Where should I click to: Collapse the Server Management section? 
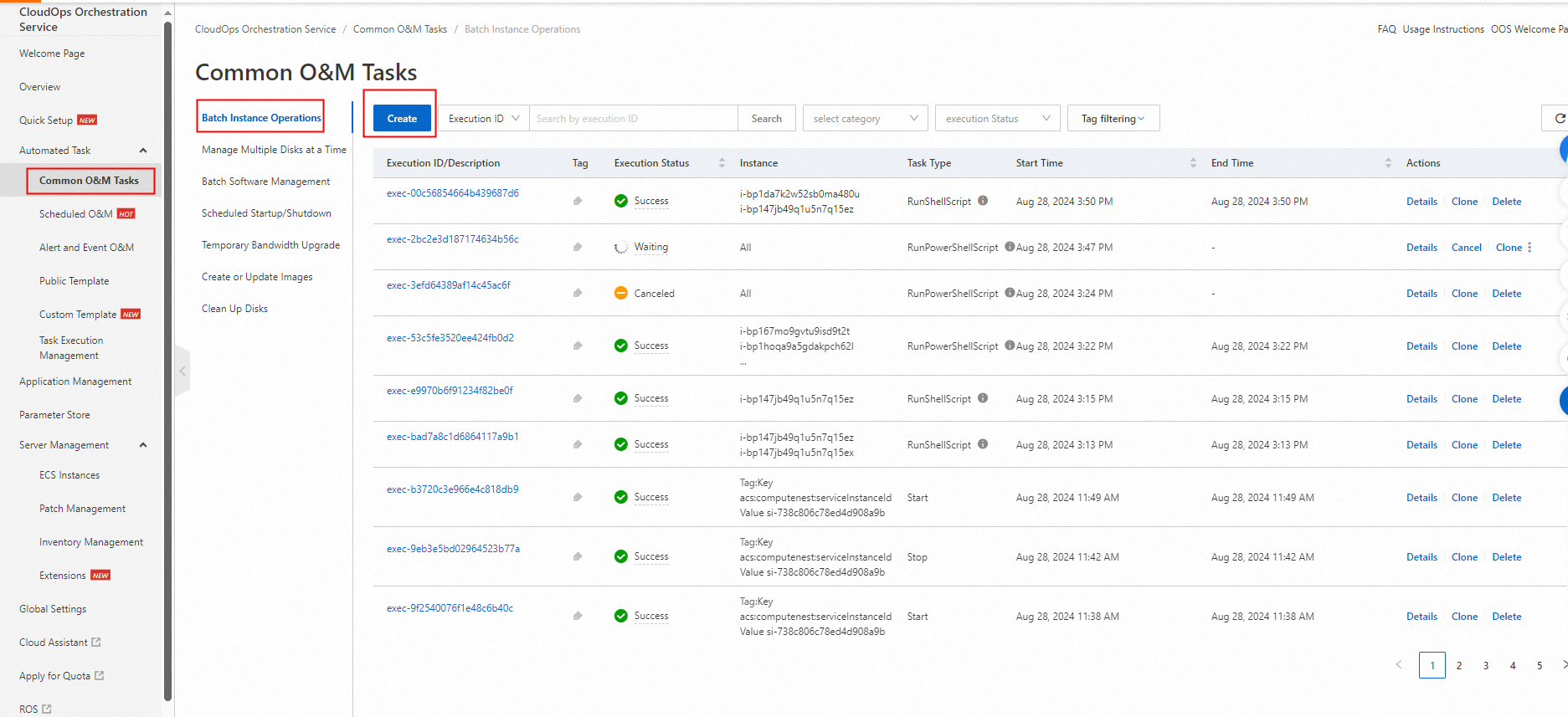point(143,445)
